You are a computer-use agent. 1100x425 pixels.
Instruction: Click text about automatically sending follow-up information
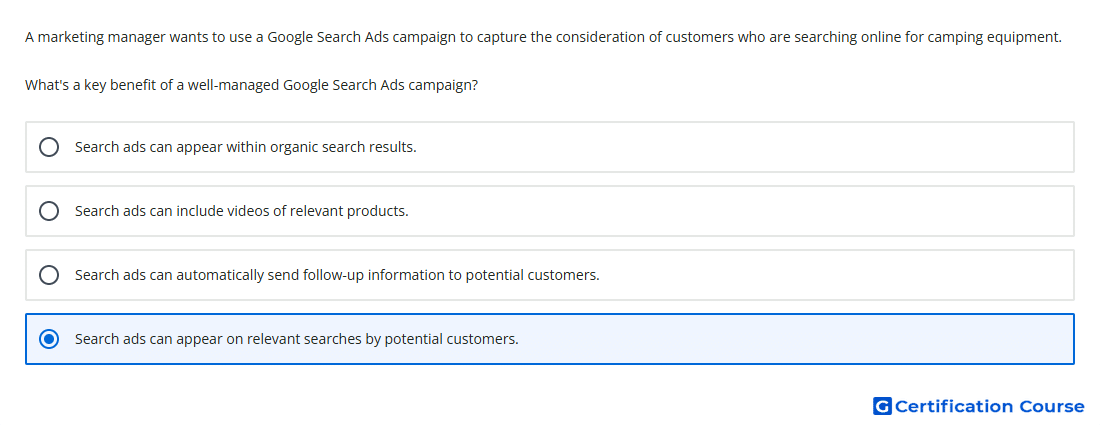[x=337, y=275]
